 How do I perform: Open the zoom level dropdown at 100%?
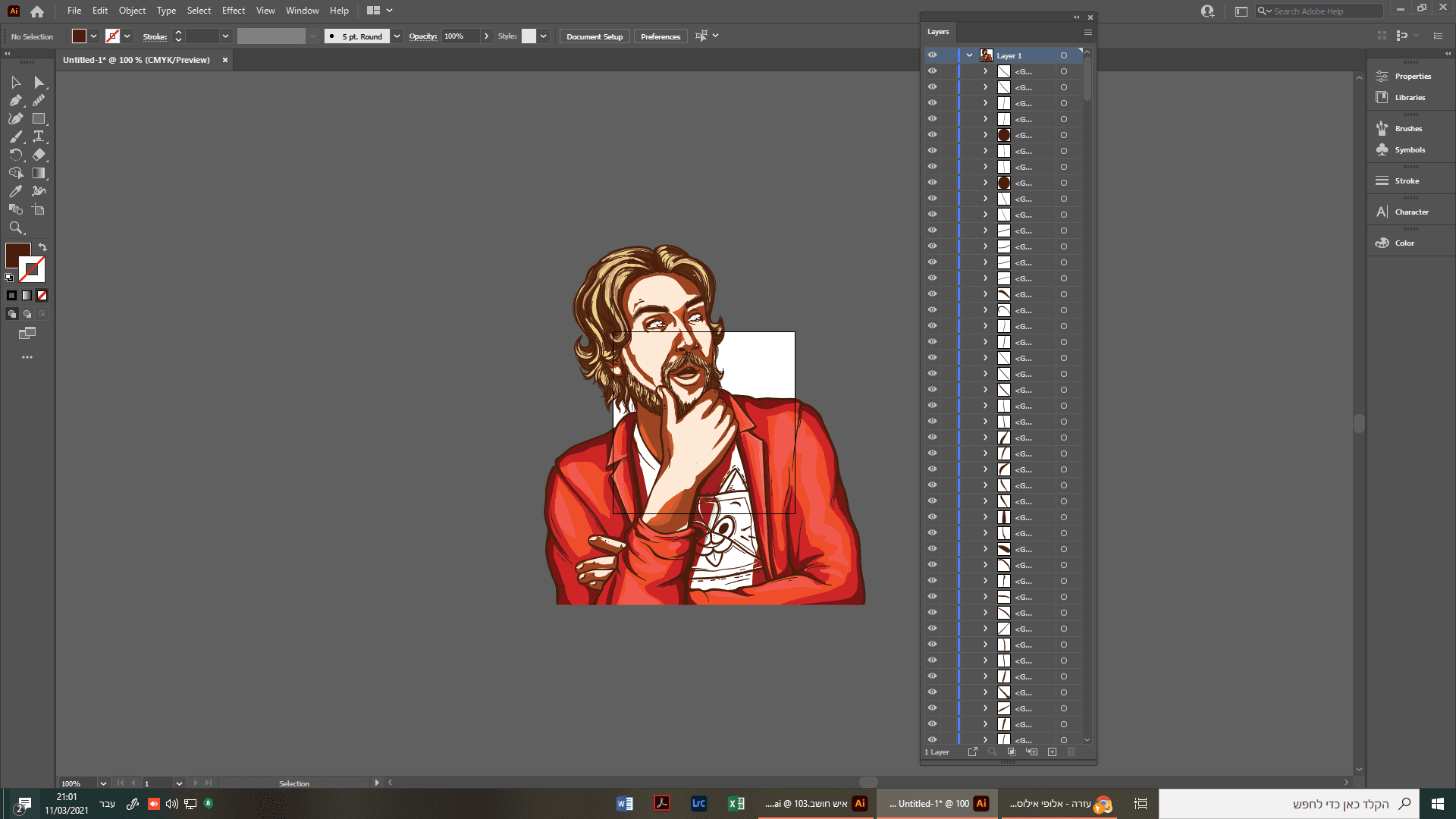tap(103, 783)
